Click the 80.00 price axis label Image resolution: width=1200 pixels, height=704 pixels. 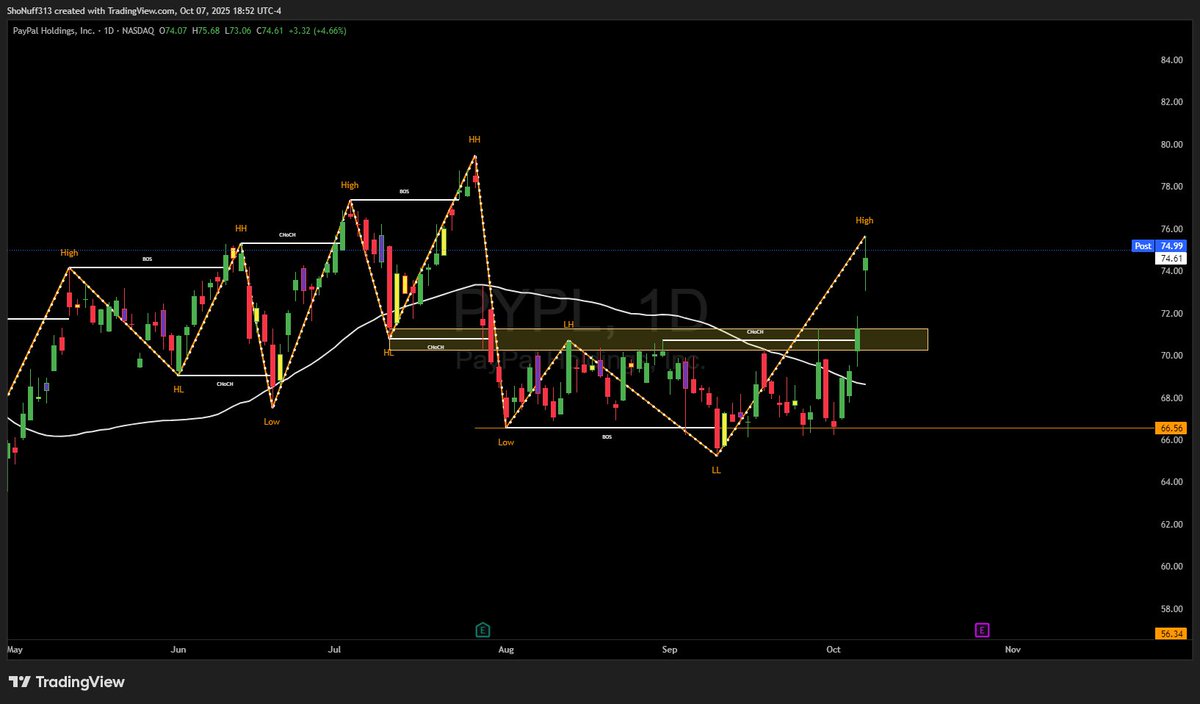1172,144
